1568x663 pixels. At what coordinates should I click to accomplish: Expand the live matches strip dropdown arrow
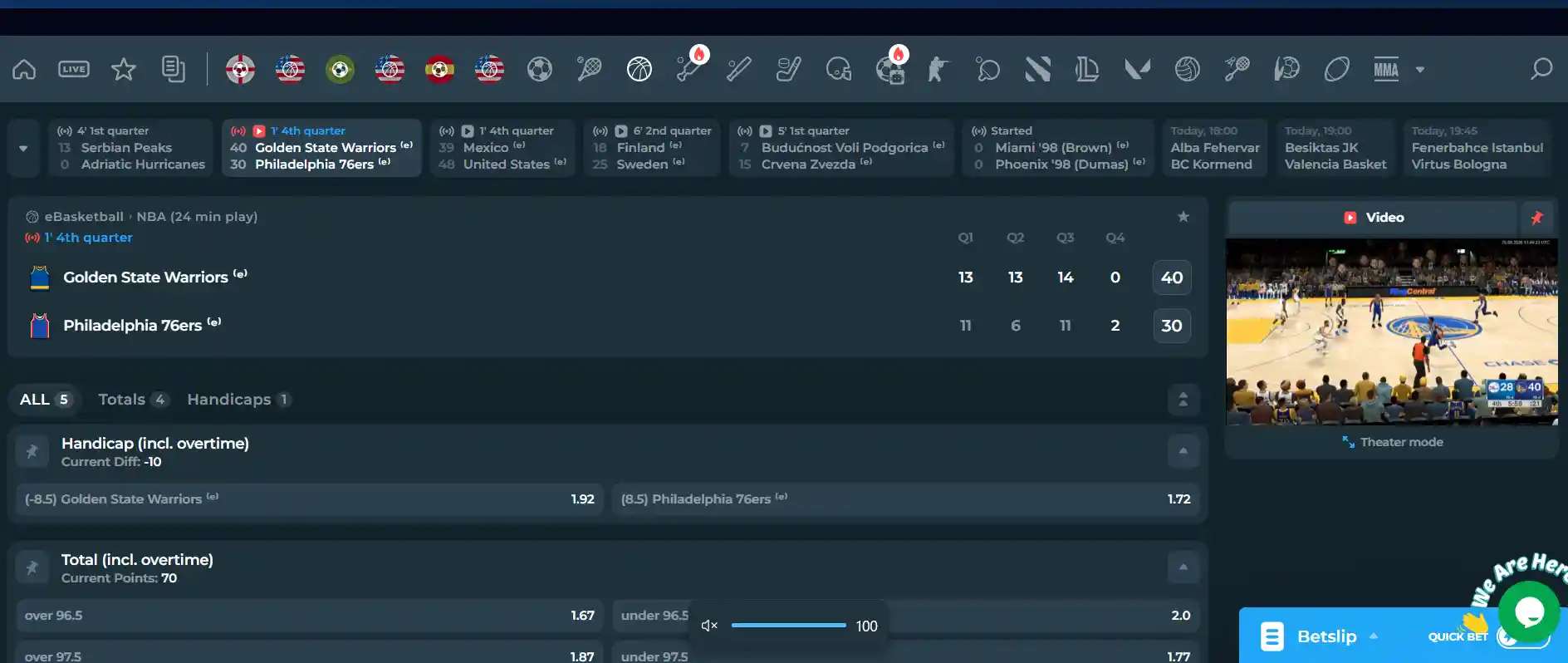23,148
